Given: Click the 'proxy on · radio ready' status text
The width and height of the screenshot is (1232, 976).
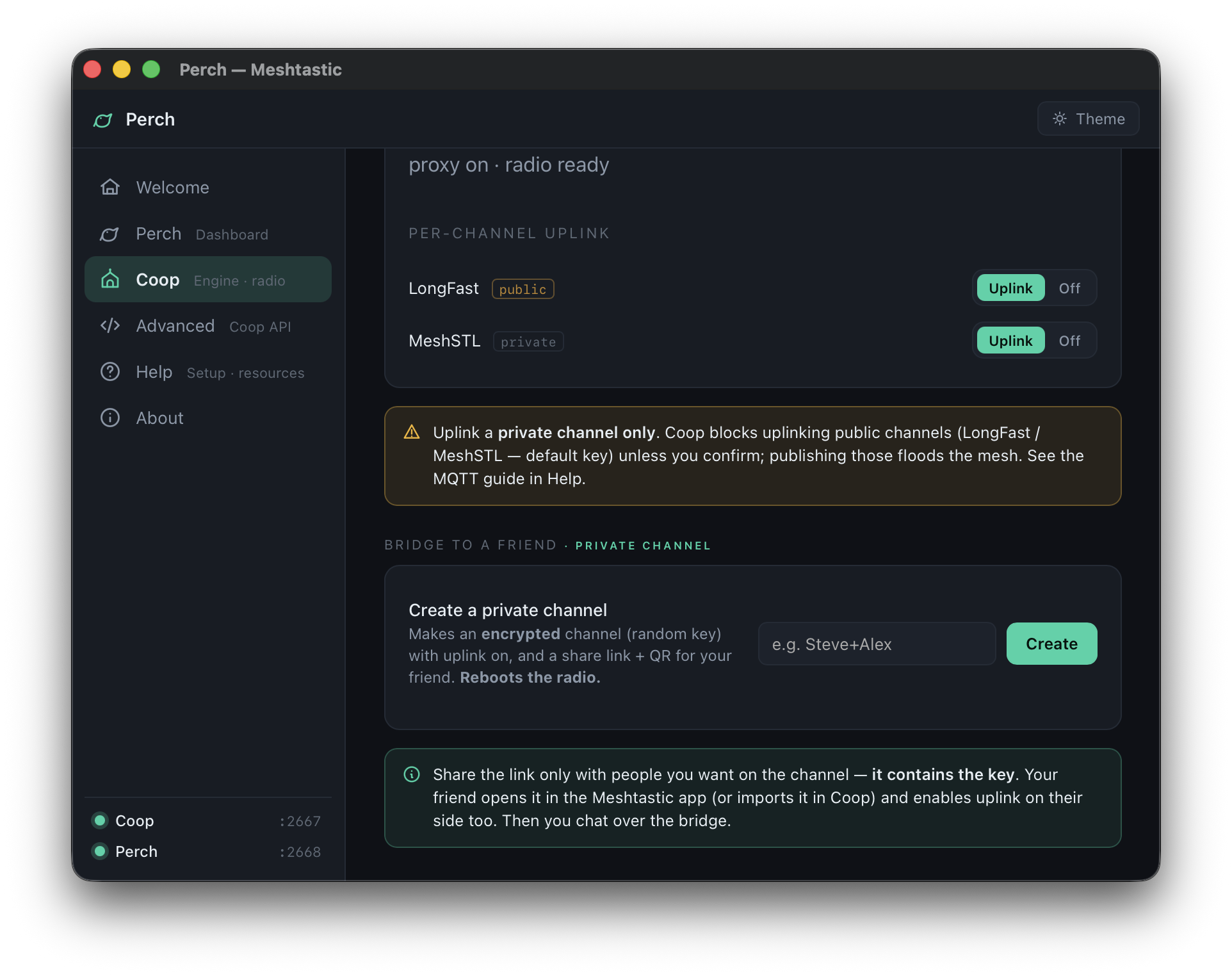Looking at the screenshot, I should [x=508, y=165].
